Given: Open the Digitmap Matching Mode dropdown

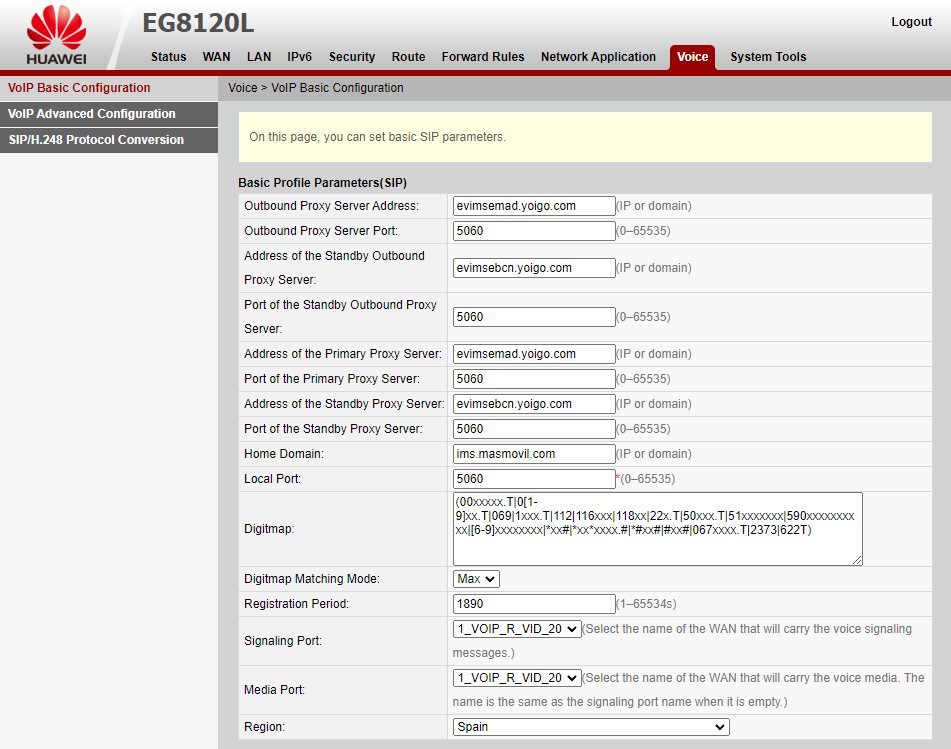Looking at the screenshot, I should point(476,579).
